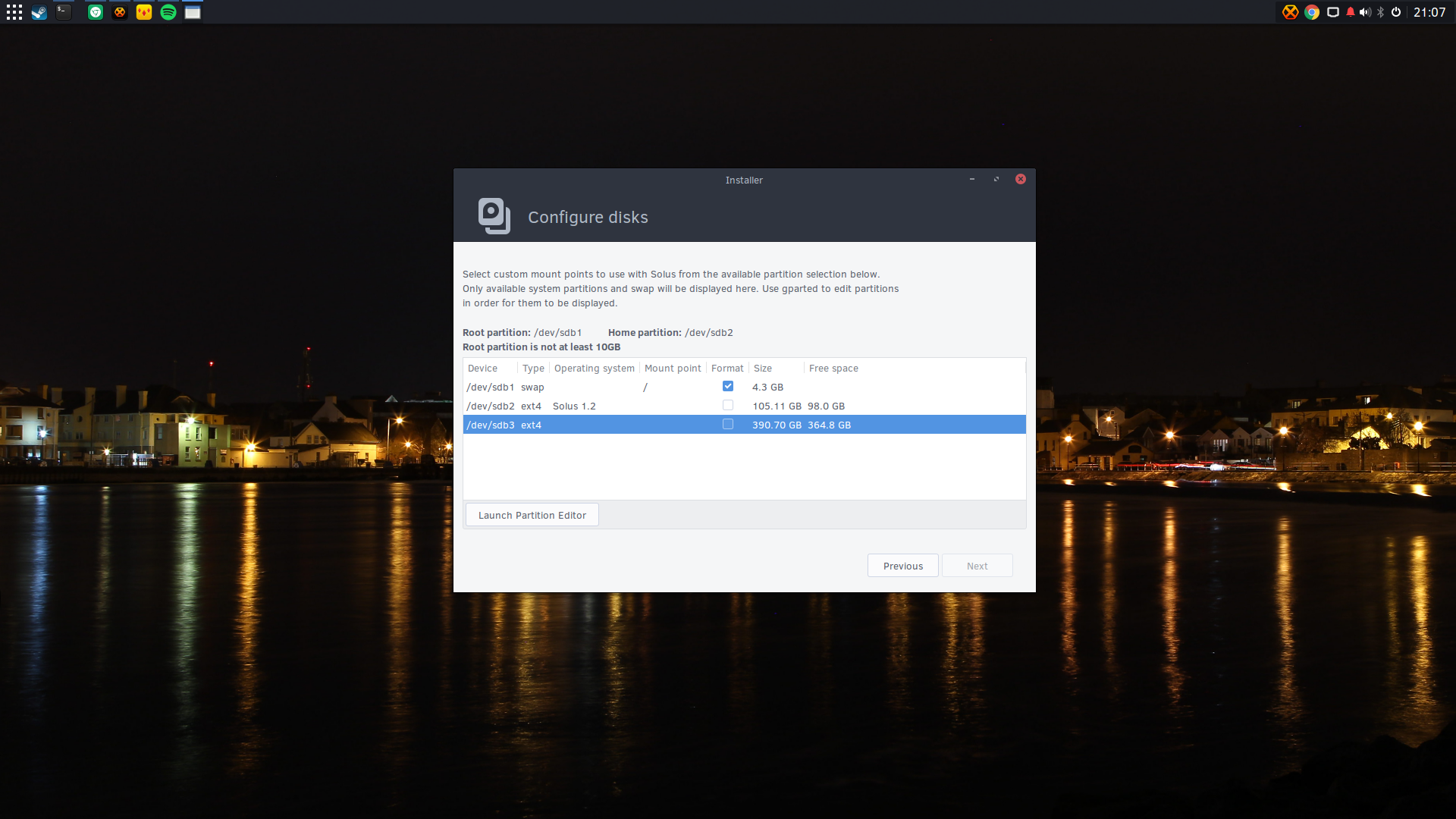
Task: Click the 4.3 GB size value
Action: click(x=767, y=387)
